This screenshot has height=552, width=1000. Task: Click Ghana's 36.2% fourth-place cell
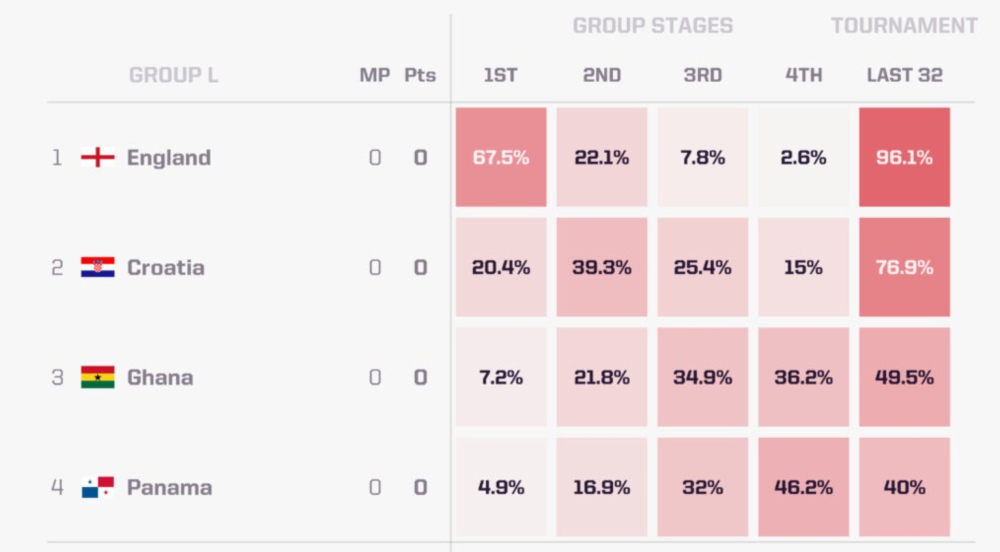[x=804, y=377]
